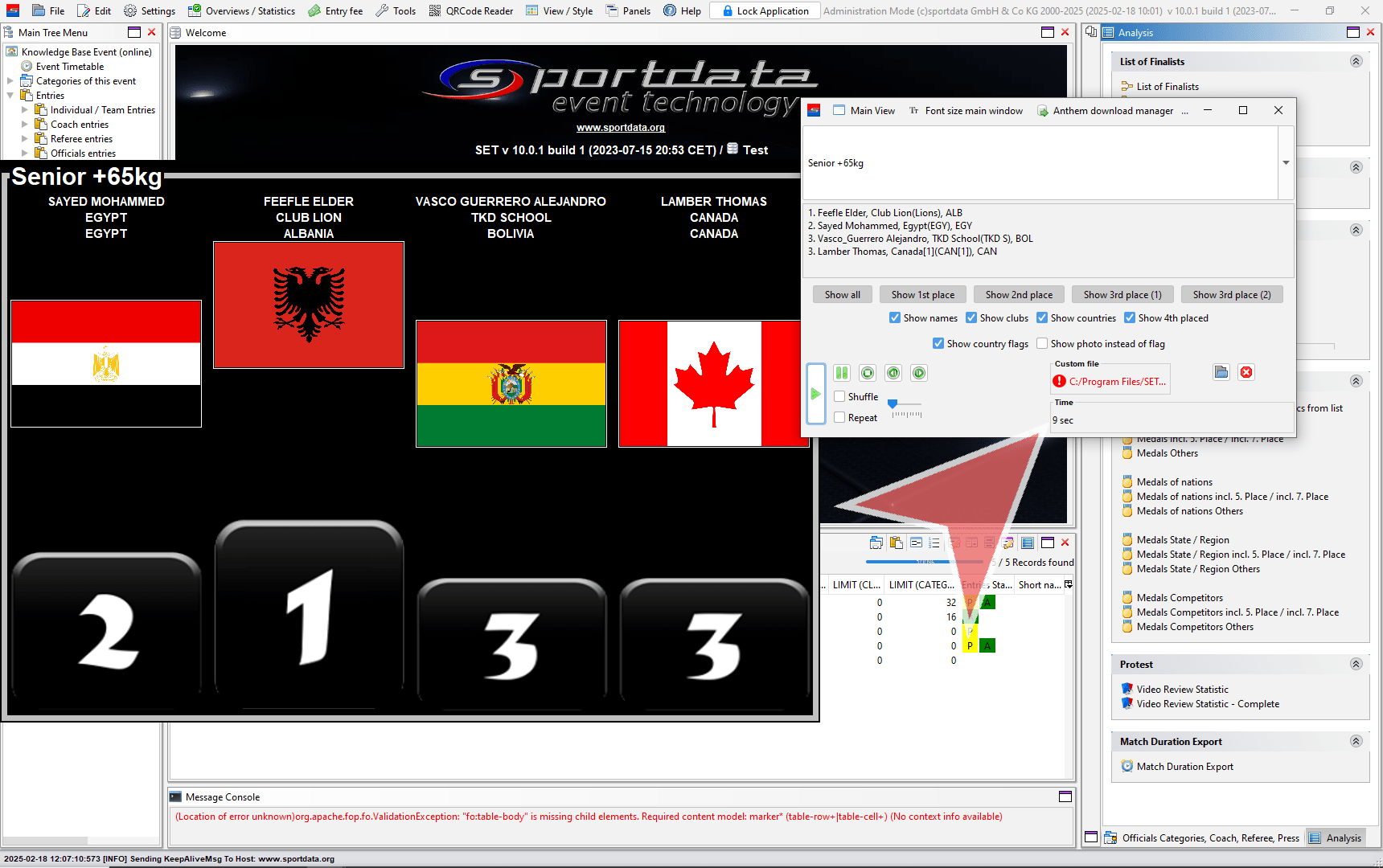The width and height of the screenshot is (1383, 868).
Task: Click the red remove custom file icon
Action: 1246,372
